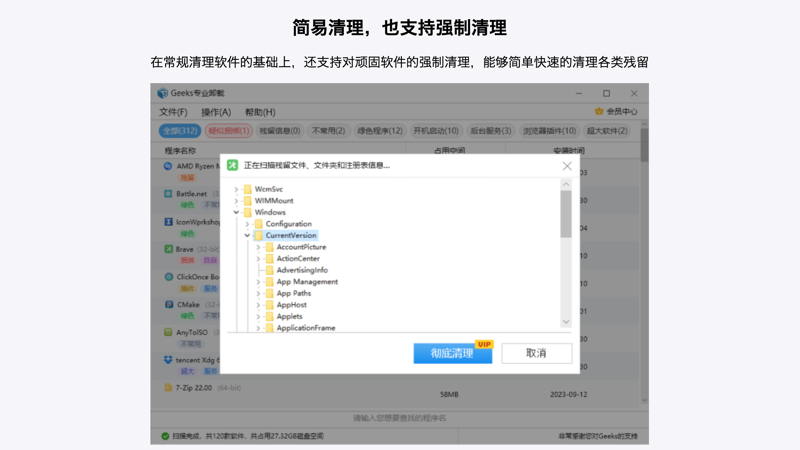
Task: Click the App Management folder icon
Action: (269, 282)
